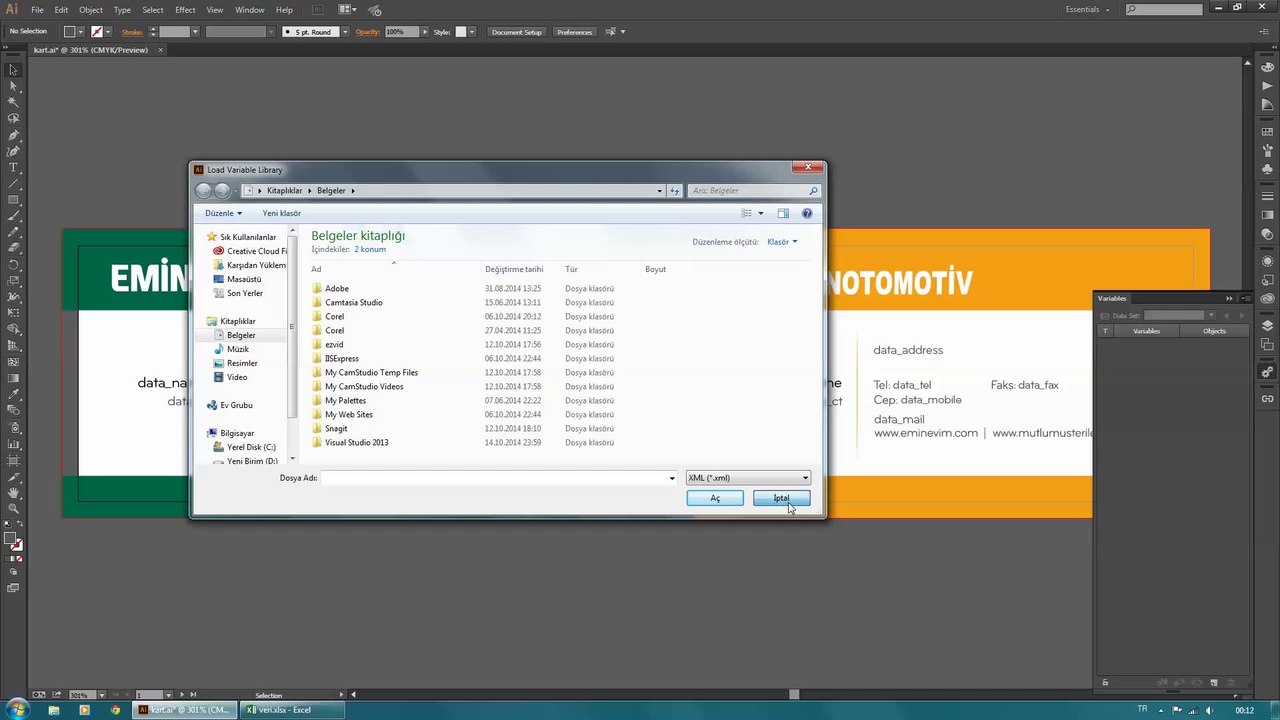The image size is (1280, 720).
Task: Click the stroke color swatch in control bar
Action: click(x=97, y=32)
